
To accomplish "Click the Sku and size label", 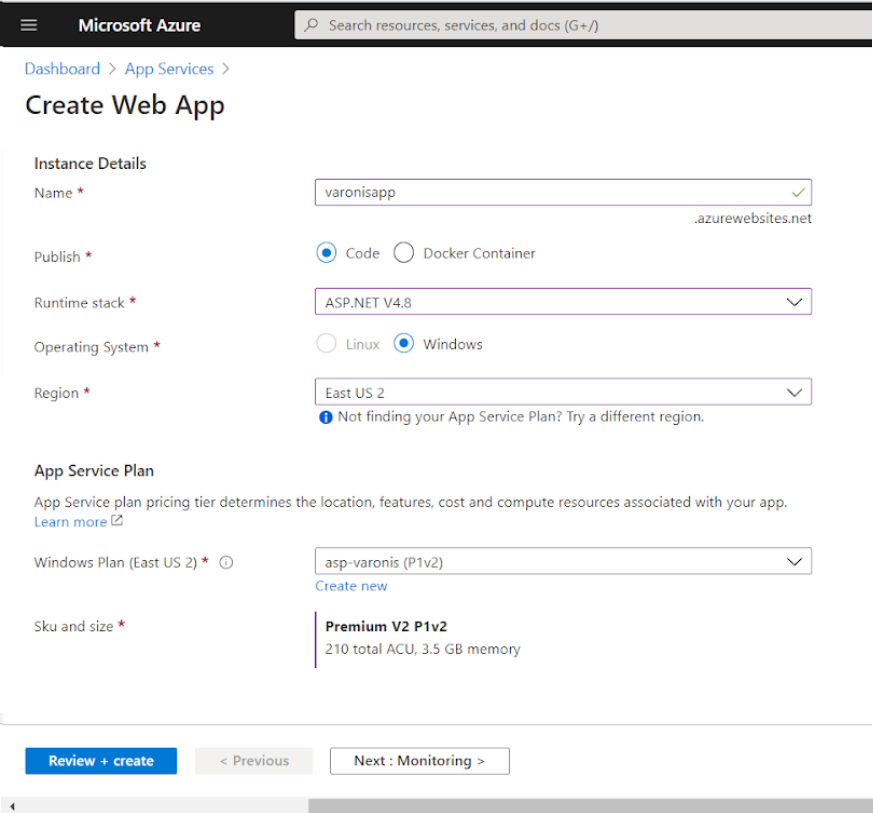I will [73, 626].
